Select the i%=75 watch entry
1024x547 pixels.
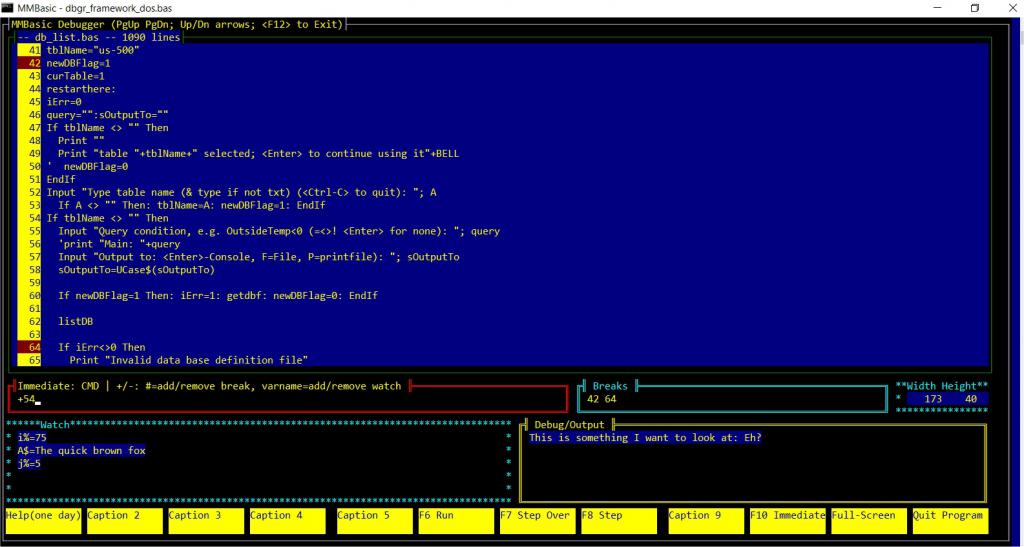coord(32,438)
